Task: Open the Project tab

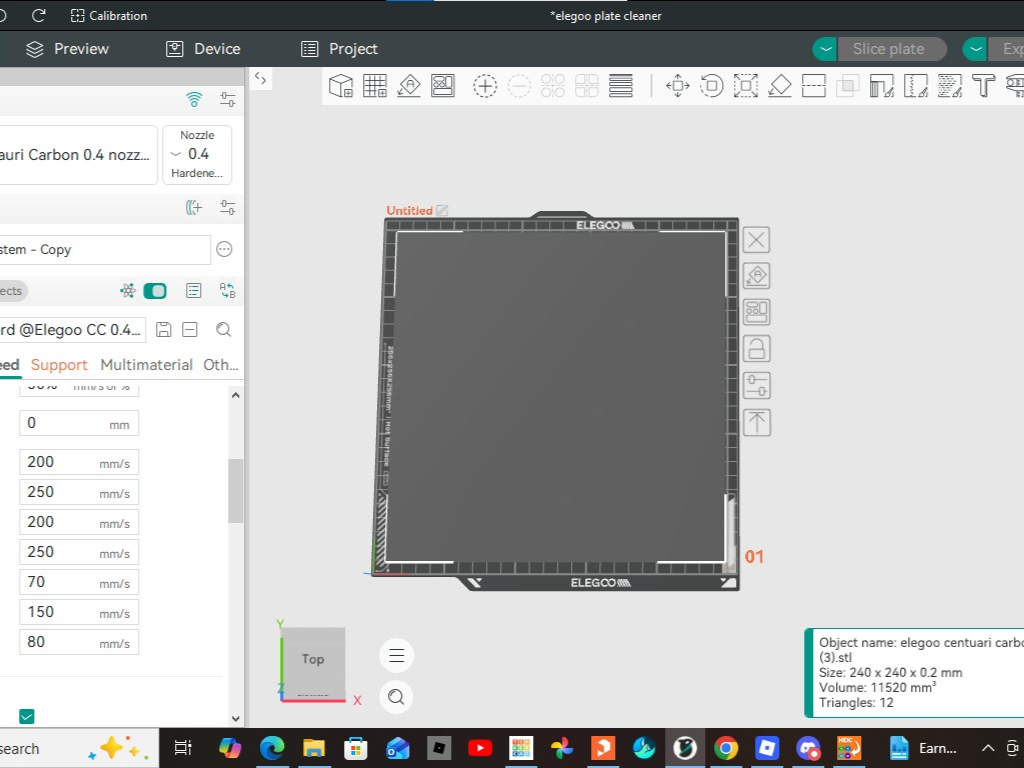Action: click(339, 49)
